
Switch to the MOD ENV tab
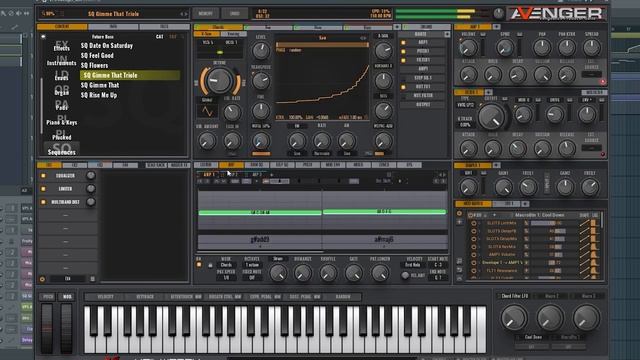tap(333, 165)
